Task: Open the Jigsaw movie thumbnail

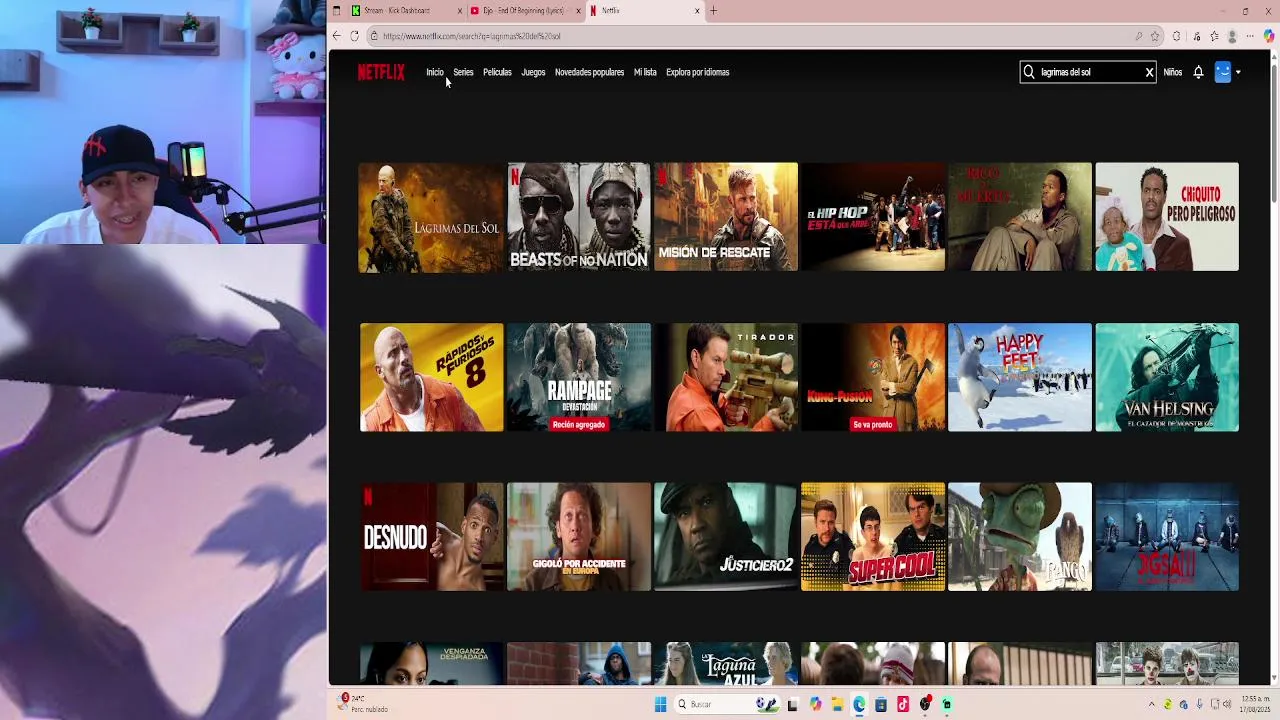Action: click(x=1167, y=537)
